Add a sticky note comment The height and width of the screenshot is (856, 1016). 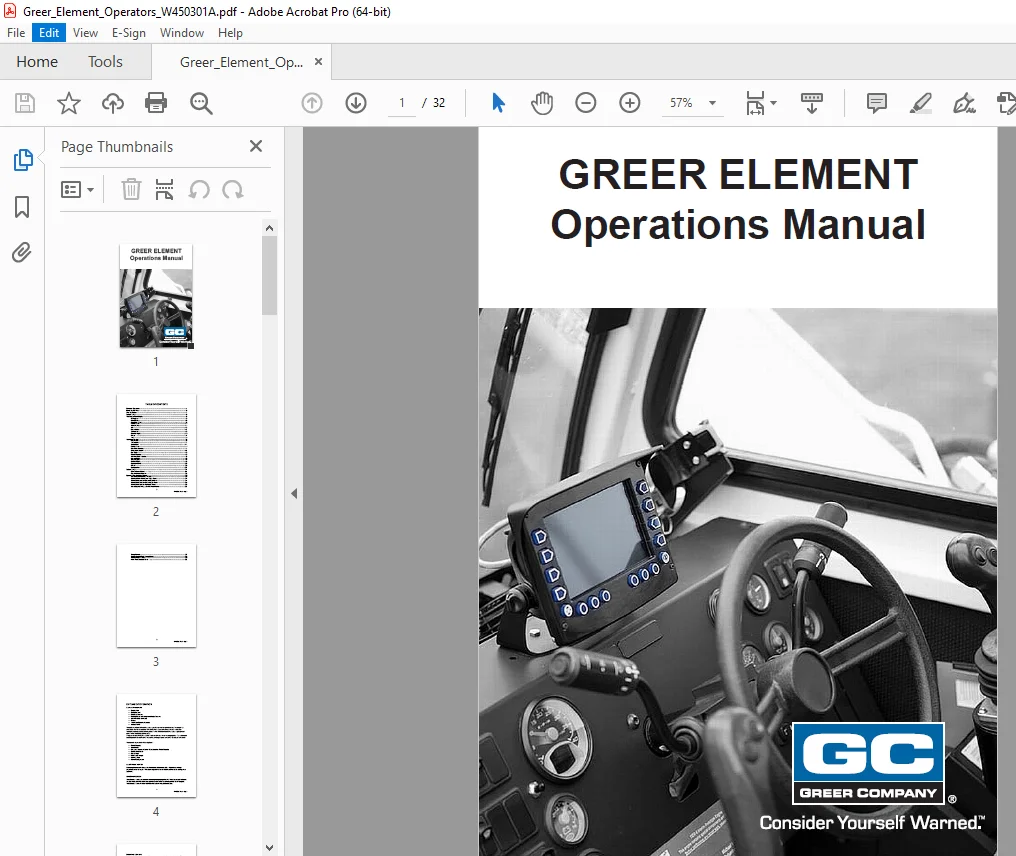(877, 102)
